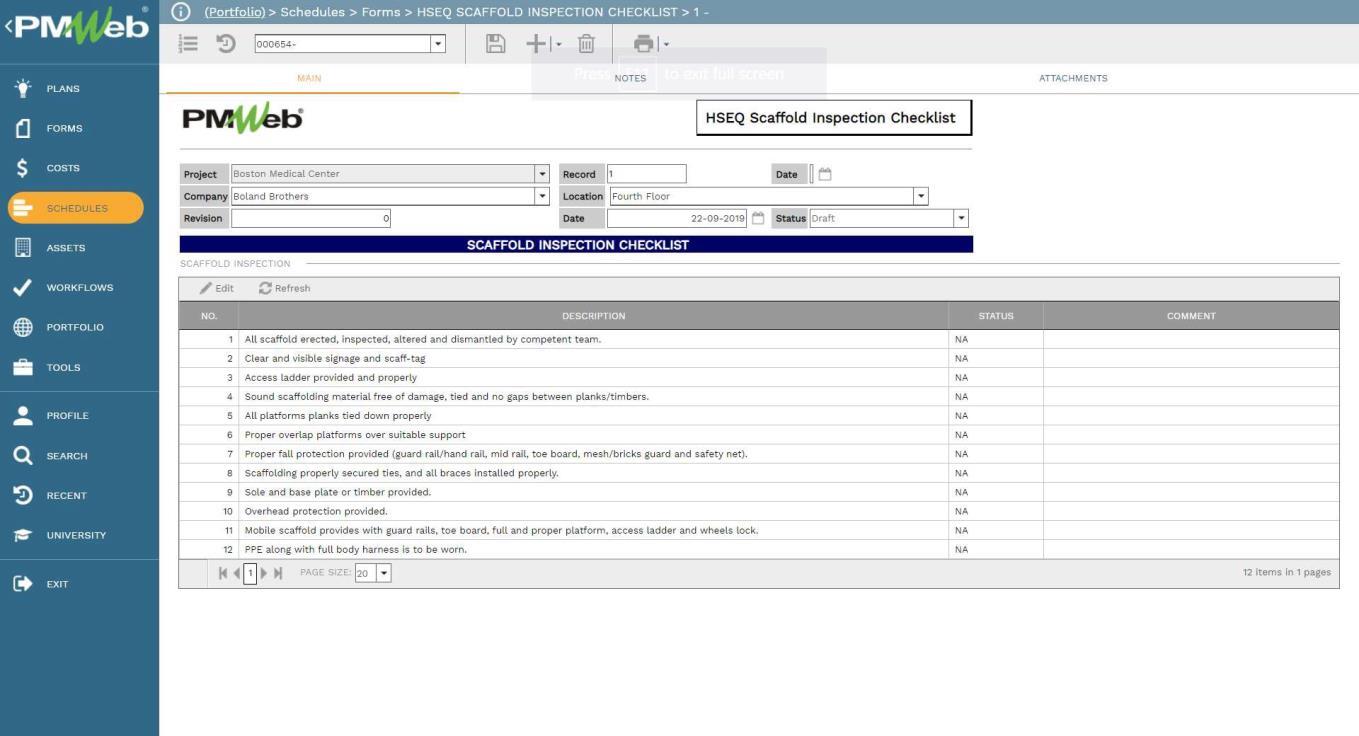Click the PMWeb logo in sidebar
The width and height of the screenshot is (1359, 736).
pyautogui.click(x=81, y=26)
